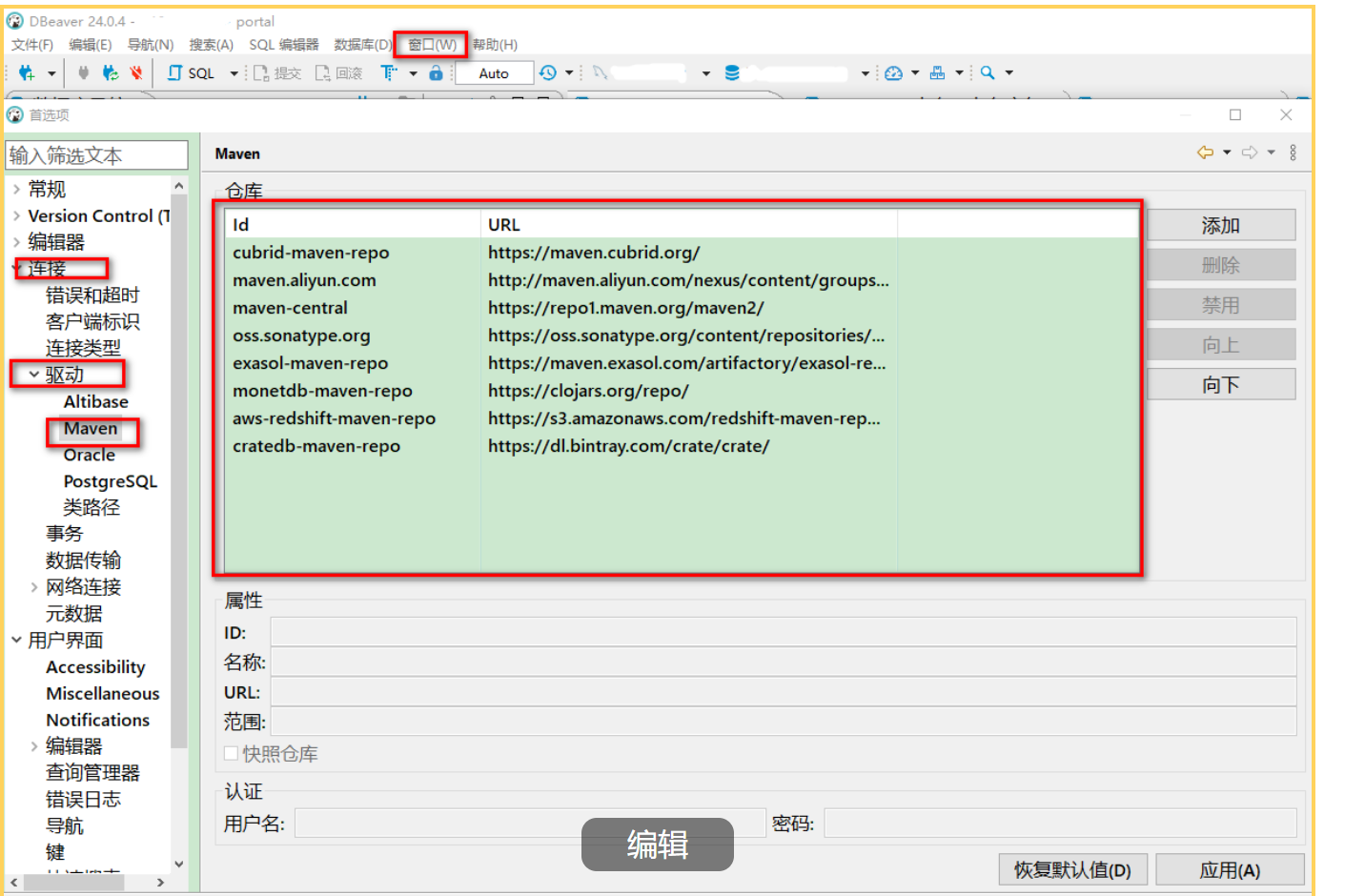
Task: Click the yellow Back arrow in preferences
Action: (1206, 153)
